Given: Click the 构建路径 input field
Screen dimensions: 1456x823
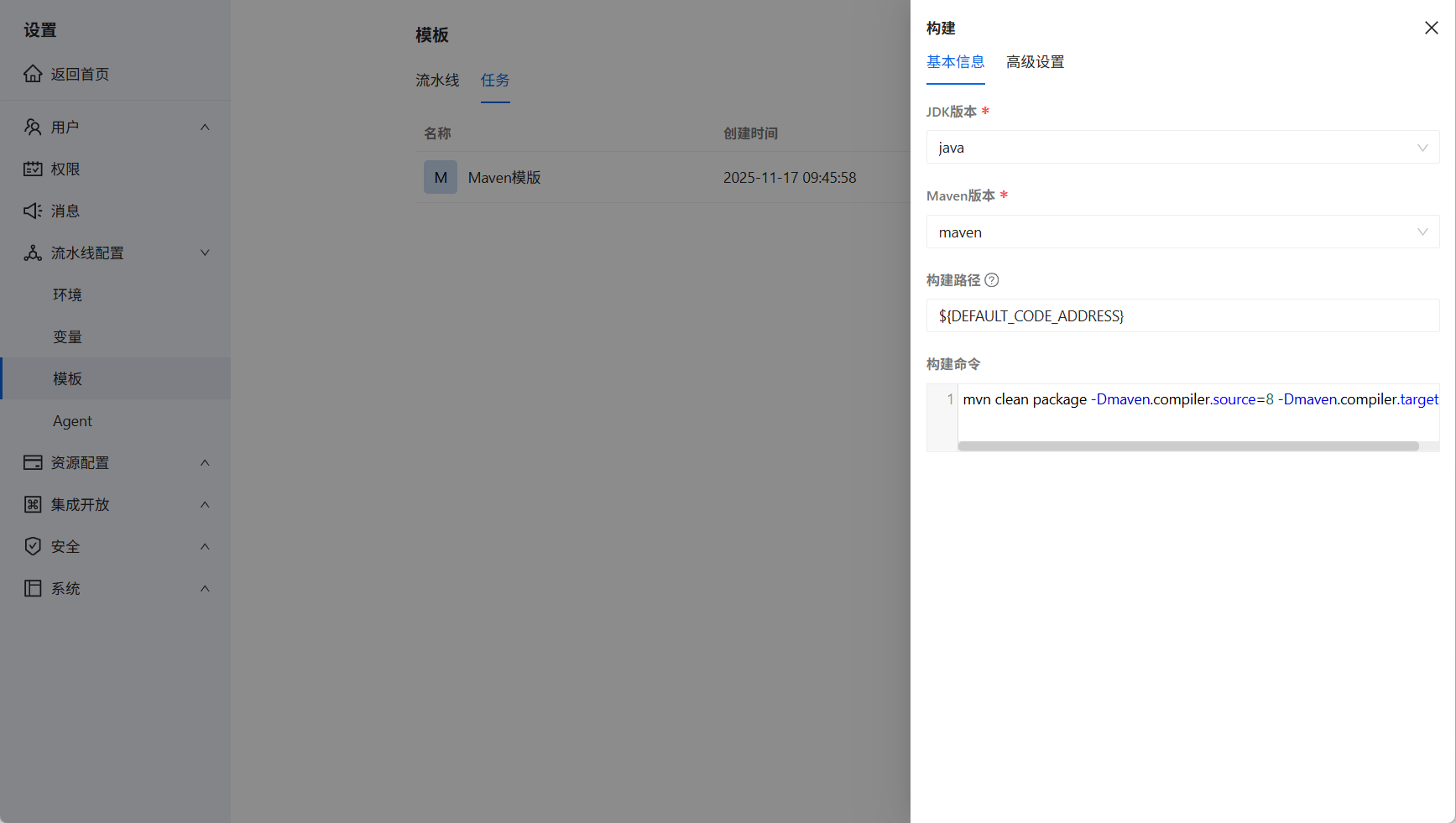Looking at the screenshot, I should tap(1182, 315).
